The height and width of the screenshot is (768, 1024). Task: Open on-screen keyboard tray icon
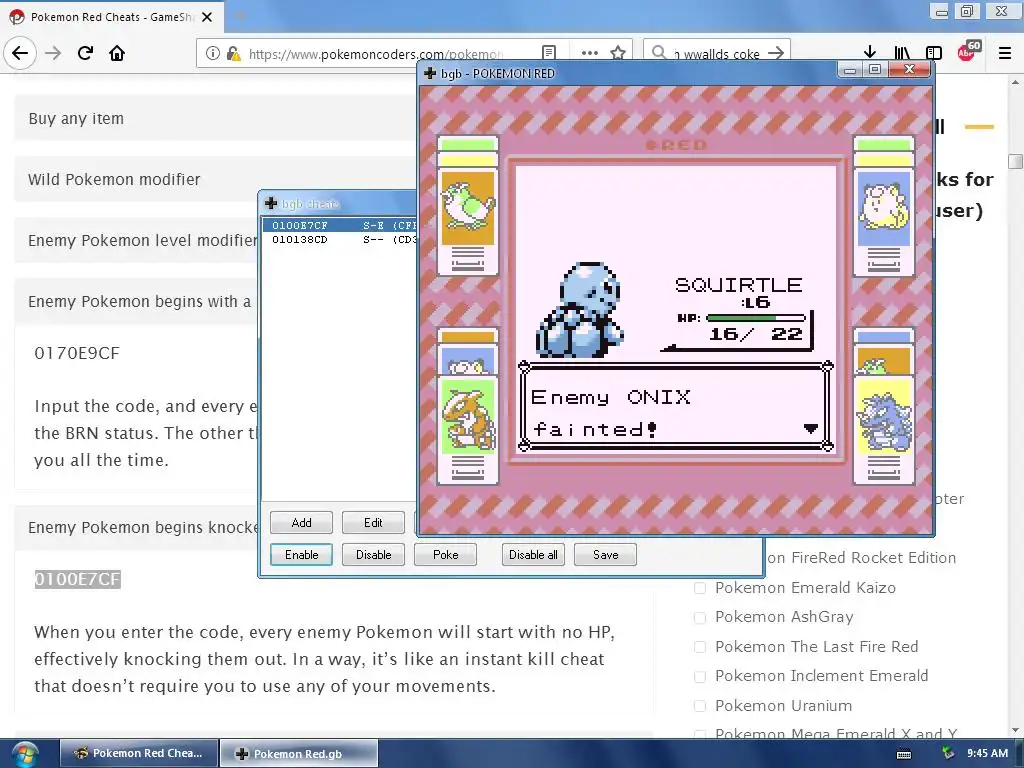[x=904, y=754]
